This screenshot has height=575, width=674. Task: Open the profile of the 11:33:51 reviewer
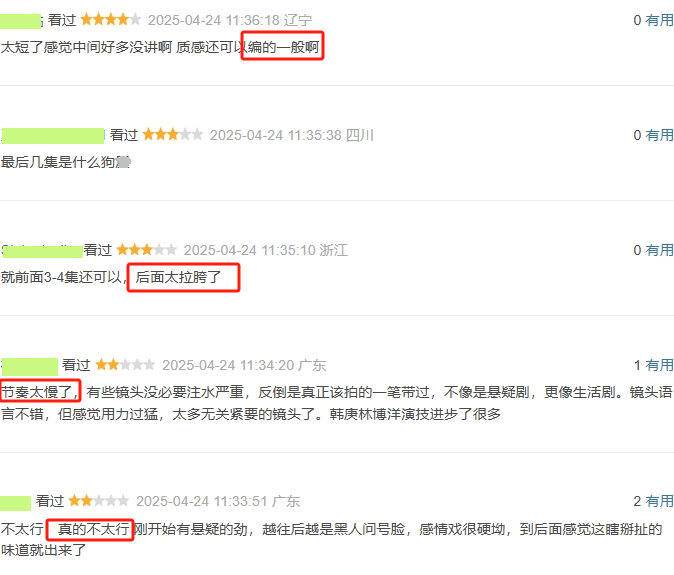(x=15, y=502)
